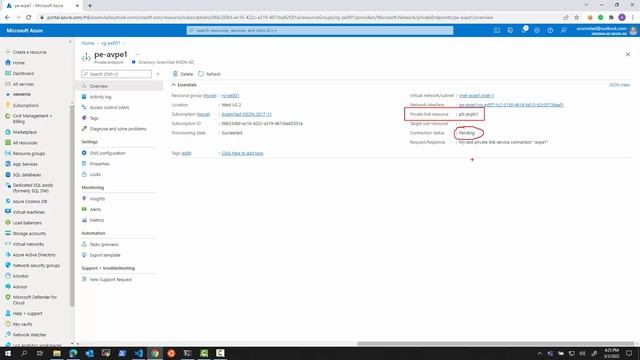Collapse the Essentials section

[184, 85]
